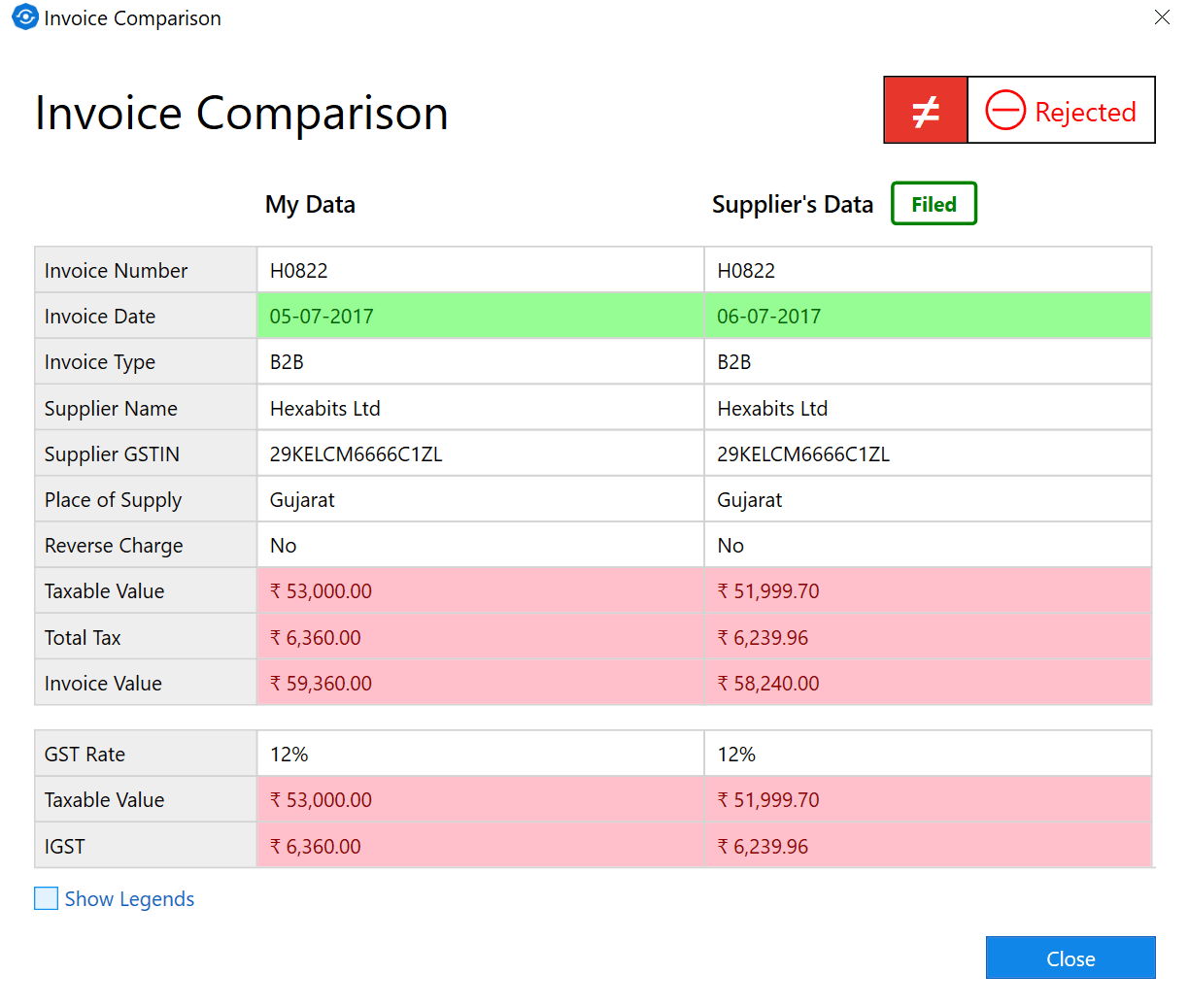Viewport: 1189px width, 1008px height.
Task: Enable the Show Legends checkbox
Action: (47, 898)
